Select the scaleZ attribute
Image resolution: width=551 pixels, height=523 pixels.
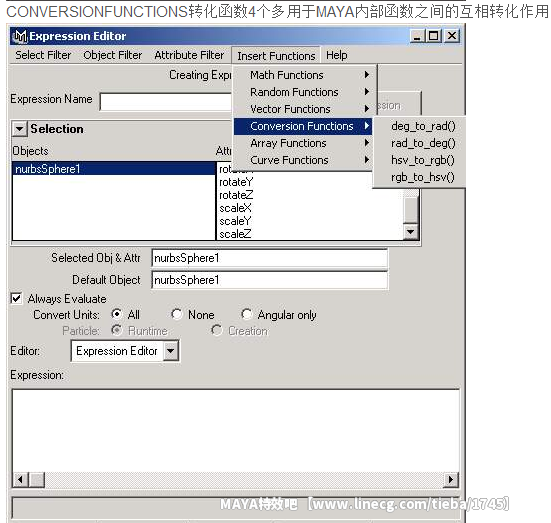tap(235, 234)
